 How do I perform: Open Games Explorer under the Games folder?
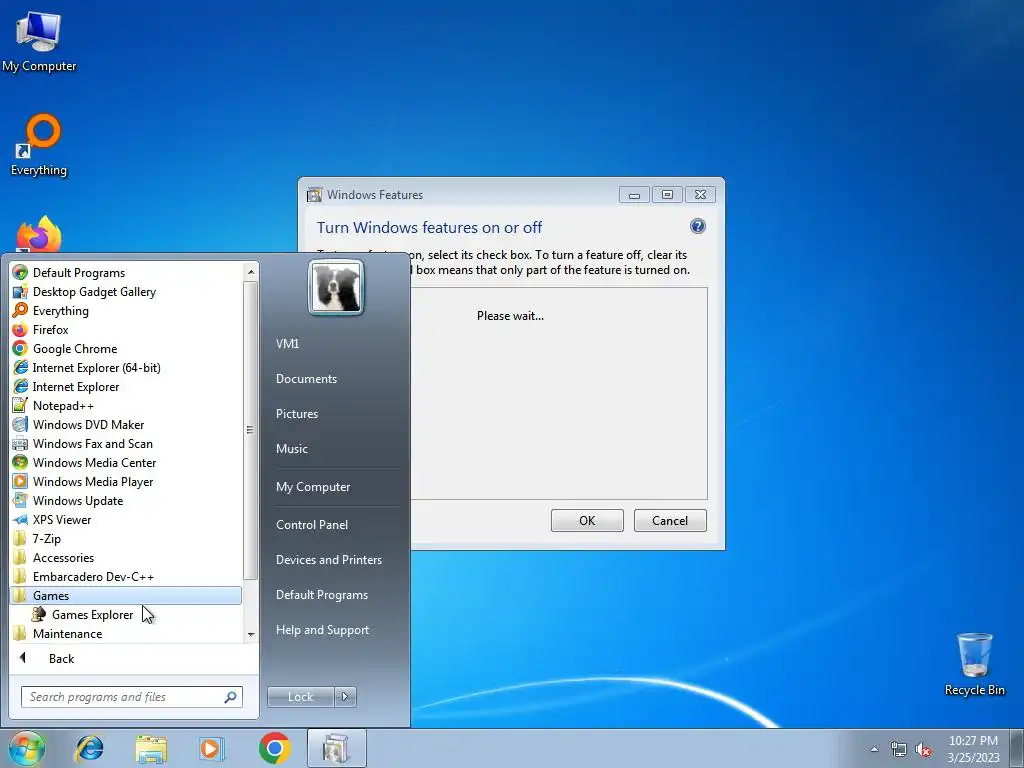click(x=126, y=615)
